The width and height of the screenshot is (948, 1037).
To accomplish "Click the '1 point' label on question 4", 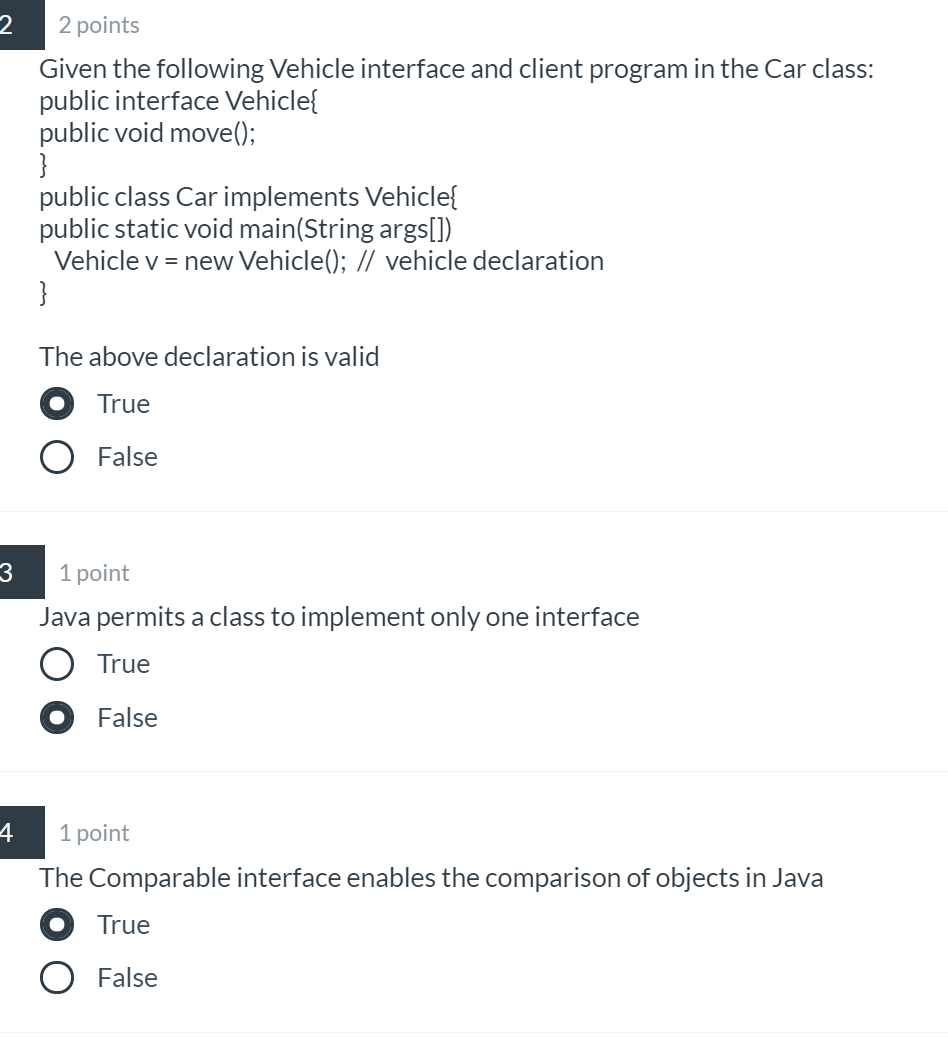I will [x=93, y=832].
